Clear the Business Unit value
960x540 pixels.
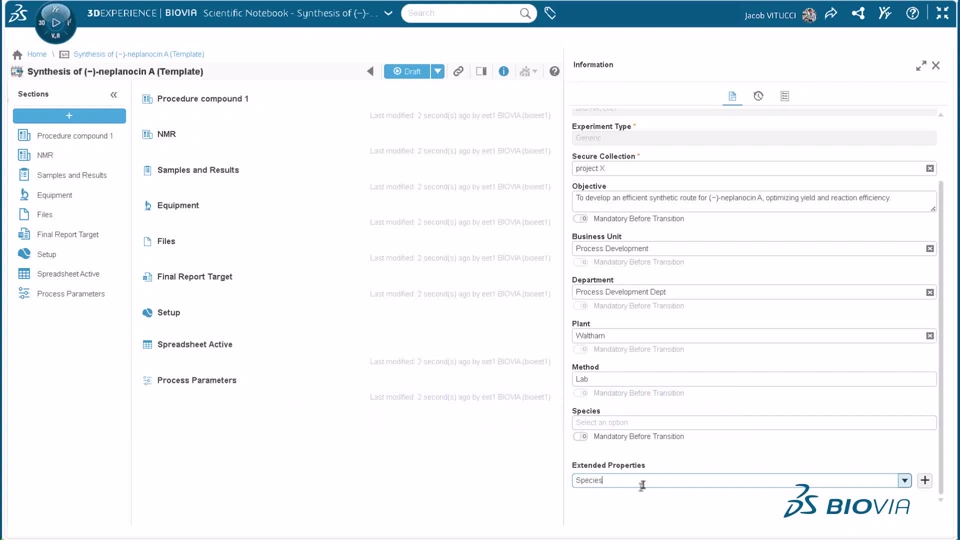pyautogui.click(x=930, y=249)
